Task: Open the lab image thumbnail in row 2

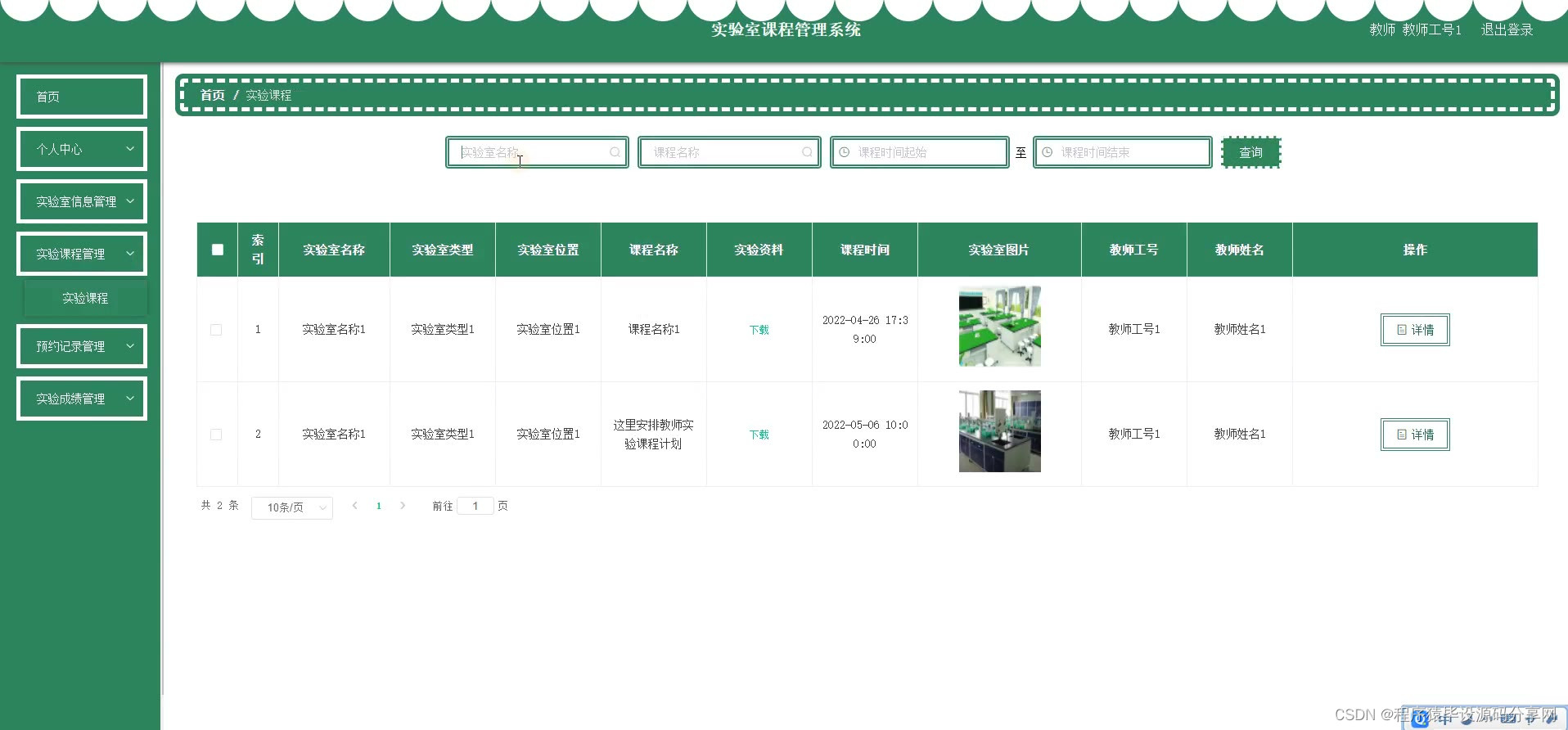Action: click(x=999, y=430)
